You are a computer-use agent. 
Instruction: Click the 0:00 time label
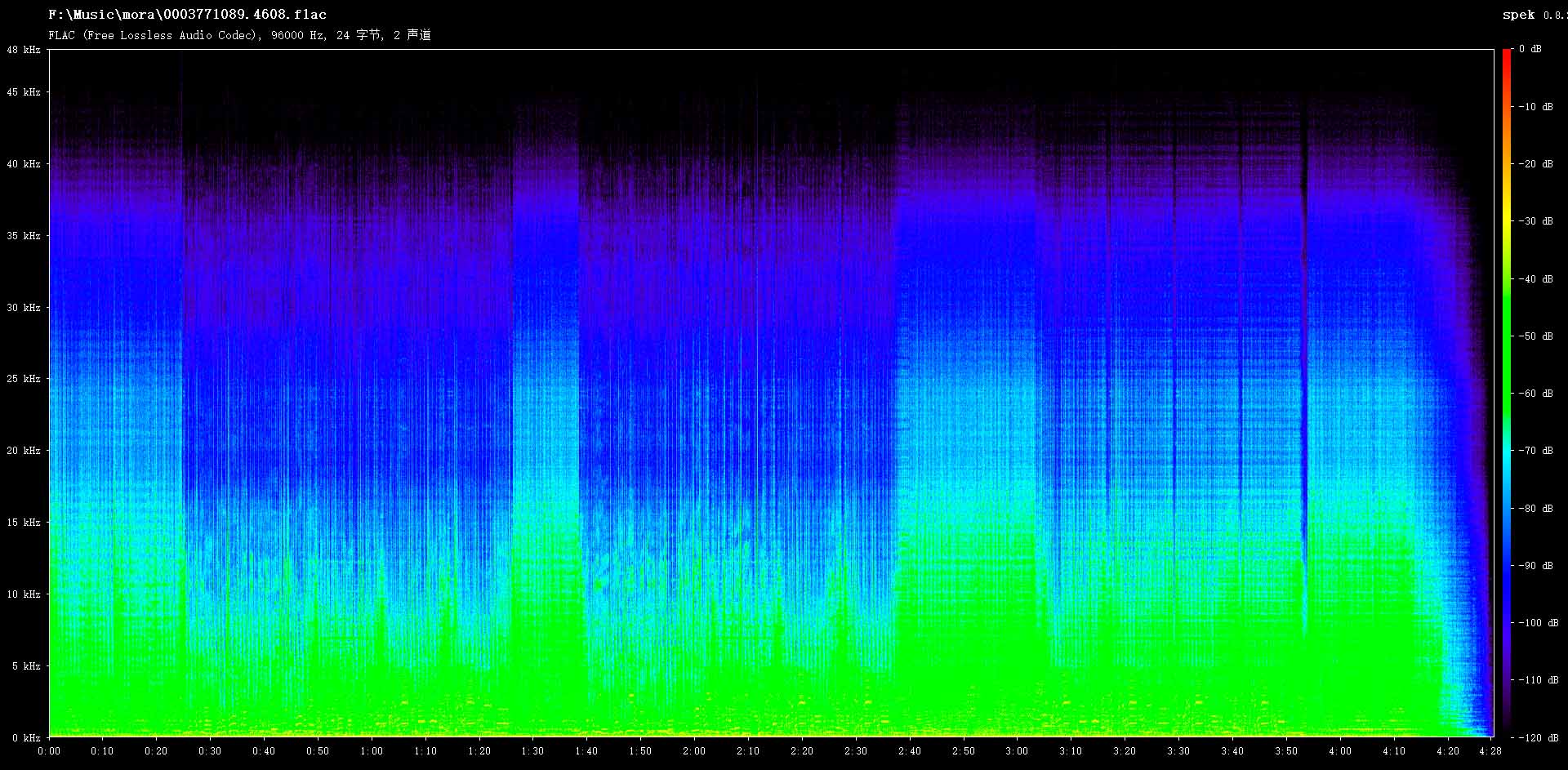[x=49, y=751]
